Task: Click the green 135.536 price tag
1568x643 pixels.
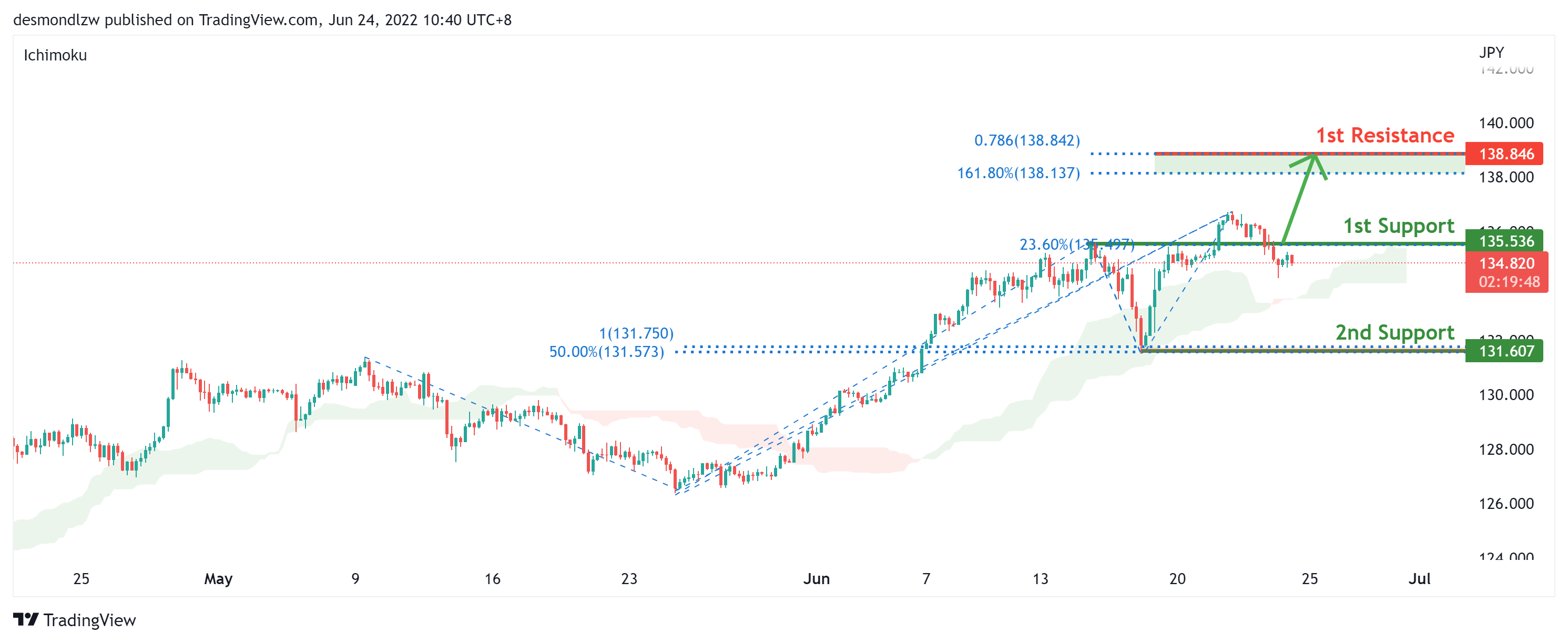Action: point(1503,240)
